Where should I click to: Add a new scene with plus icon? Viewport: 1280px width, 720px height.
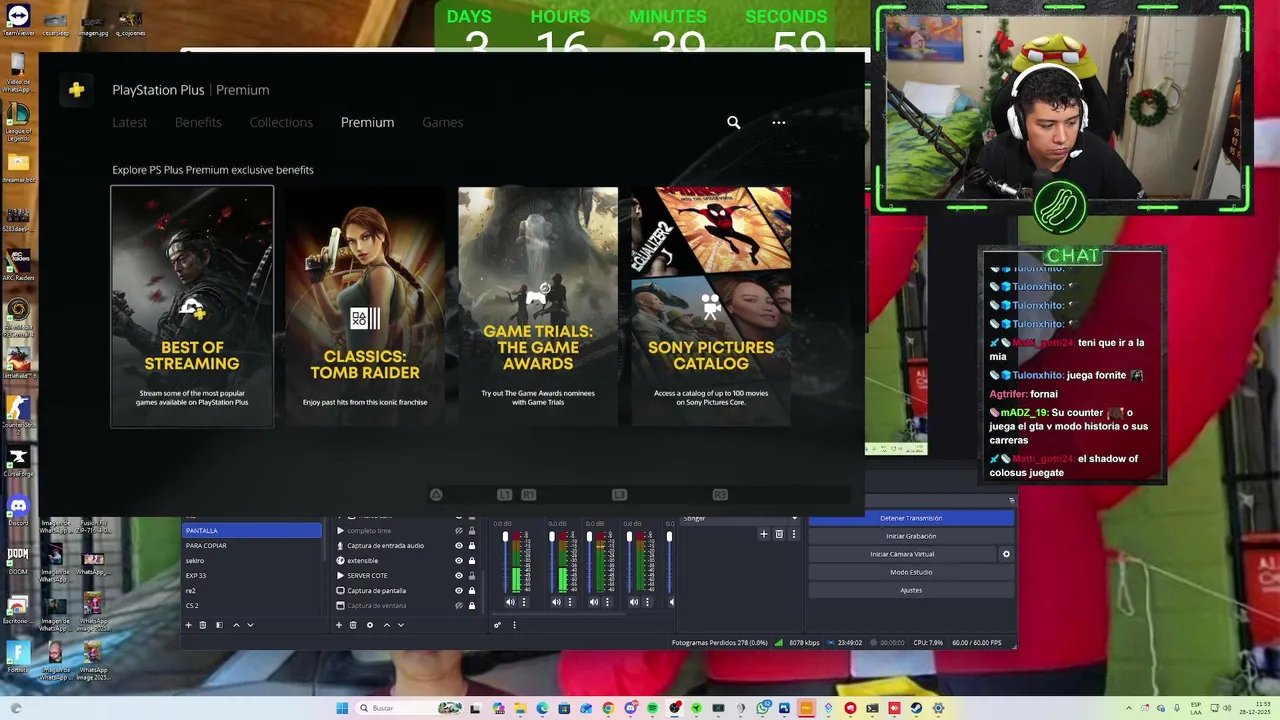click(x=188, y=625)
